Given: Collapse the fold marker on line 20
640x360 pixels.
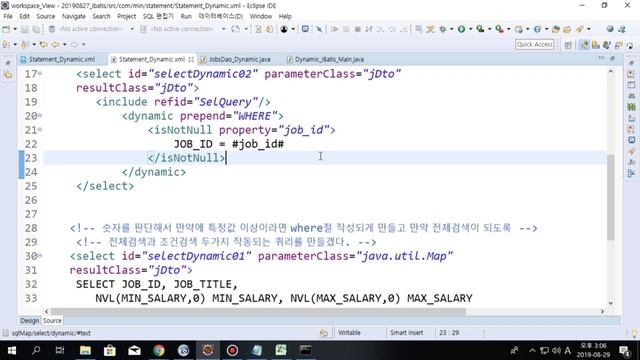Looking at the screenshot, I should [x=40, y=116].
